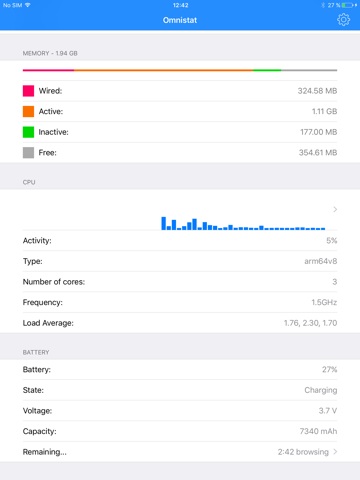Image resolution: width=360 pixels, height=480 pixels.
Task: Tap the Wi-Fi status icon
Action: point(27,5)
